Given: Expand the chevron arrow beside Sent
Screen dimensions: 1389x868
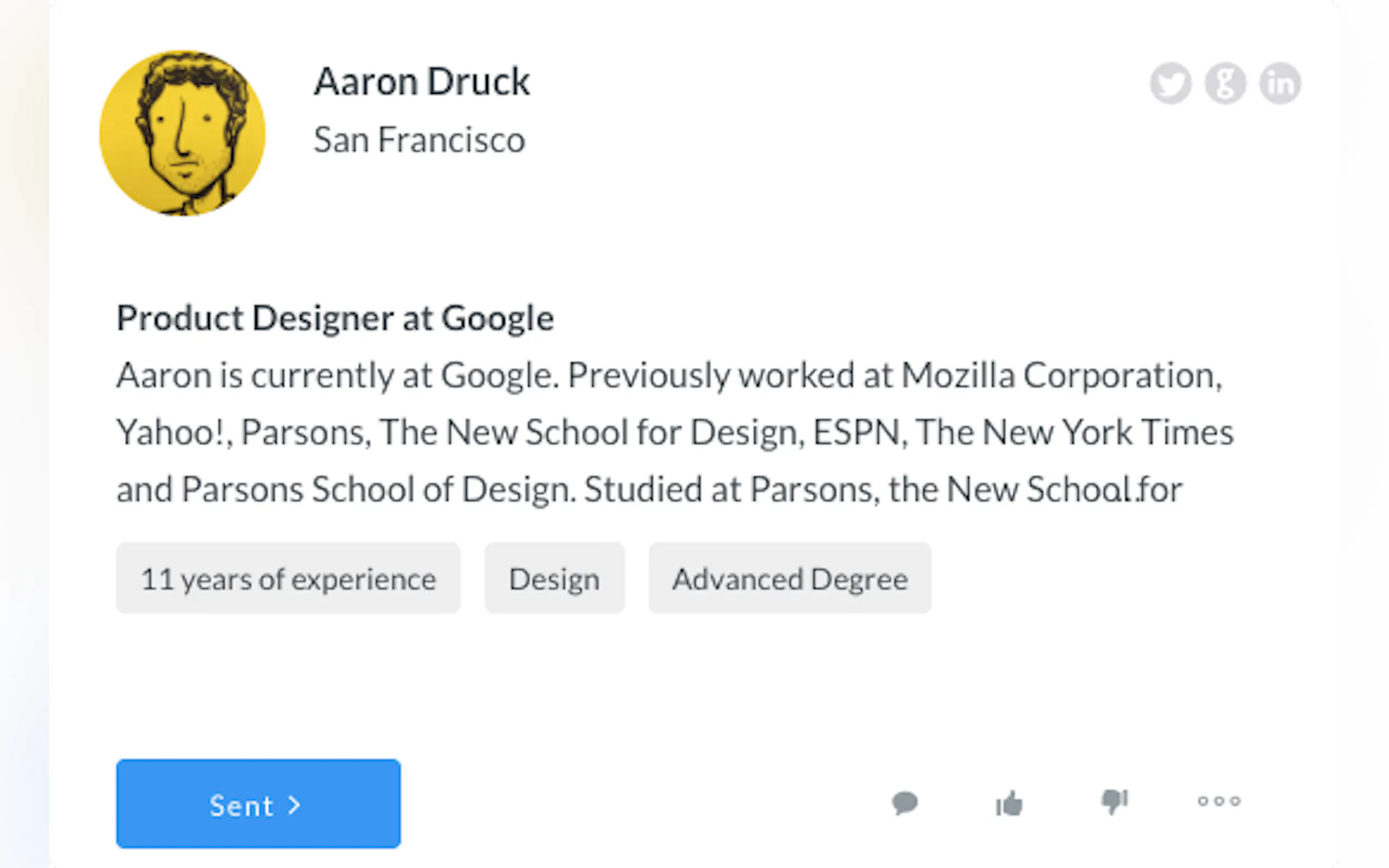Looking at the screenshot, I should (295, 805).
